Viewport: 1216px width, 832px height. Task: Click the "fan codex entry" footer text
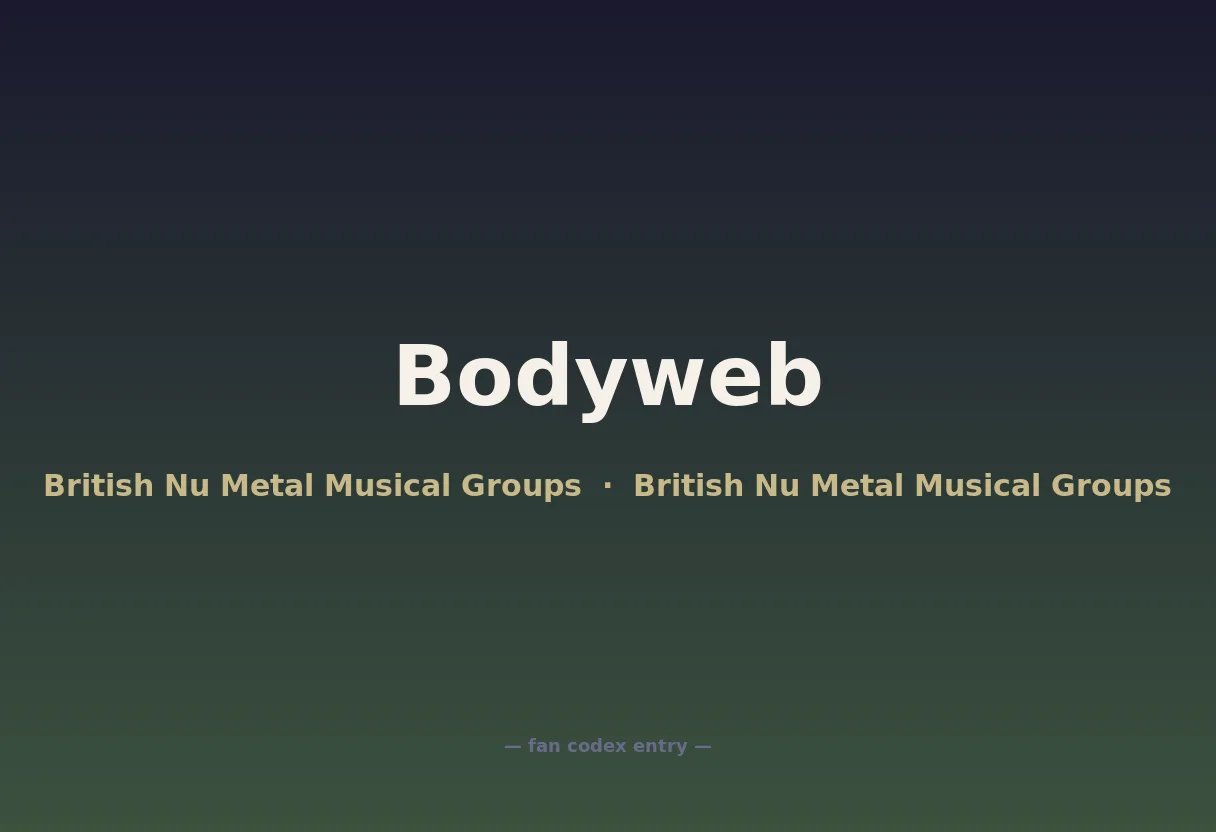608,746
